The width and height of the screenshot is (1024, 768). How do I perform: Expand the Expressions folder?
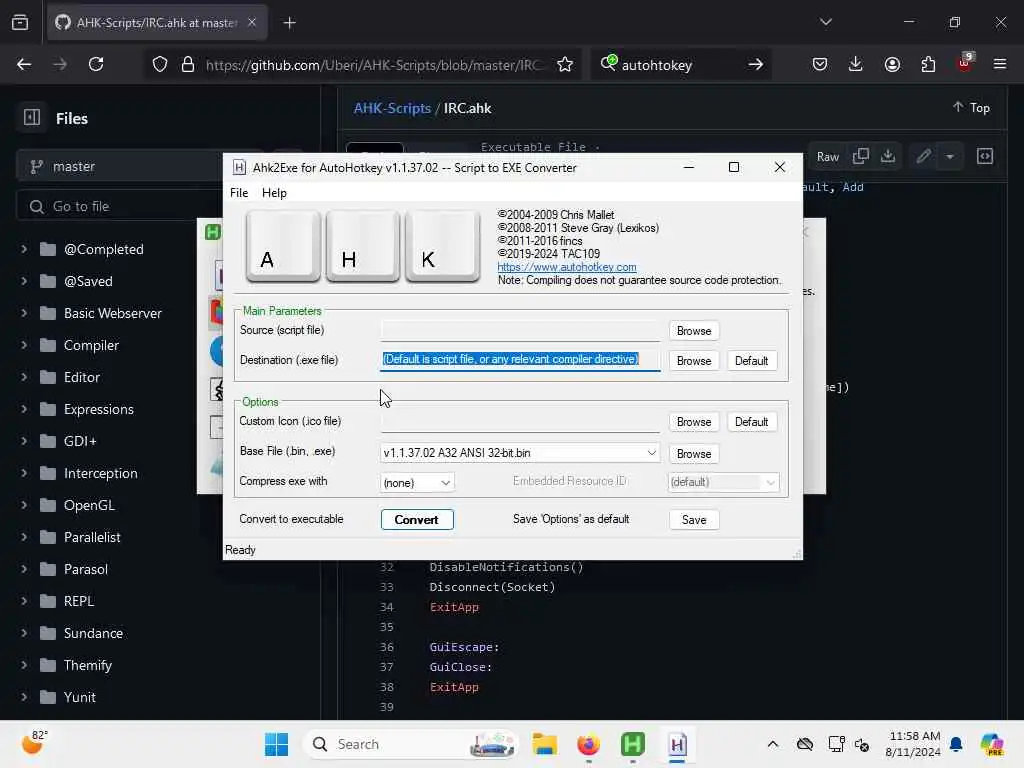(x=24, y=409)
